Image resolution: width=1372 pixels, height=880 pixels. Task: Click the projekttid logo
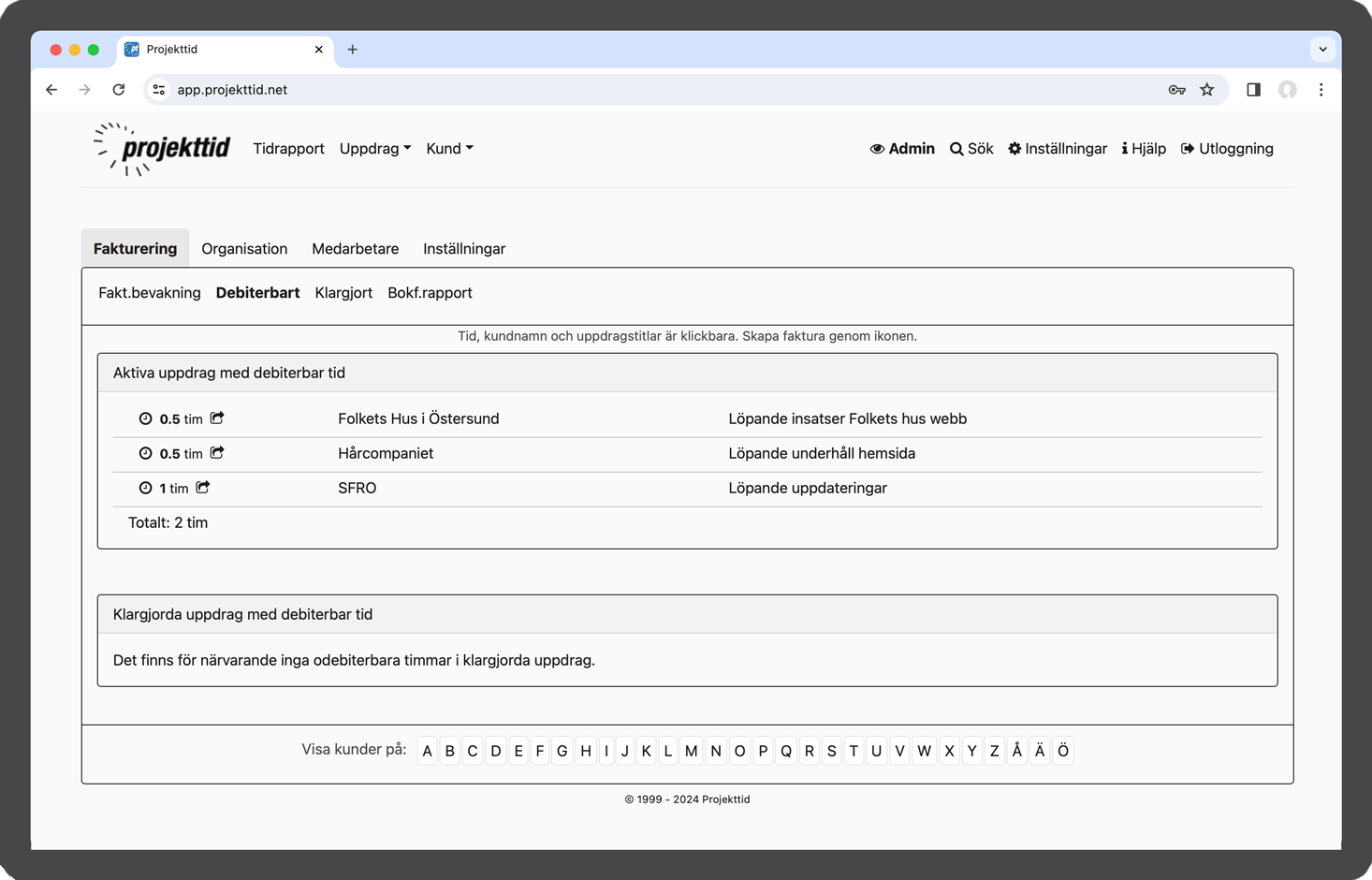point(163,149)
